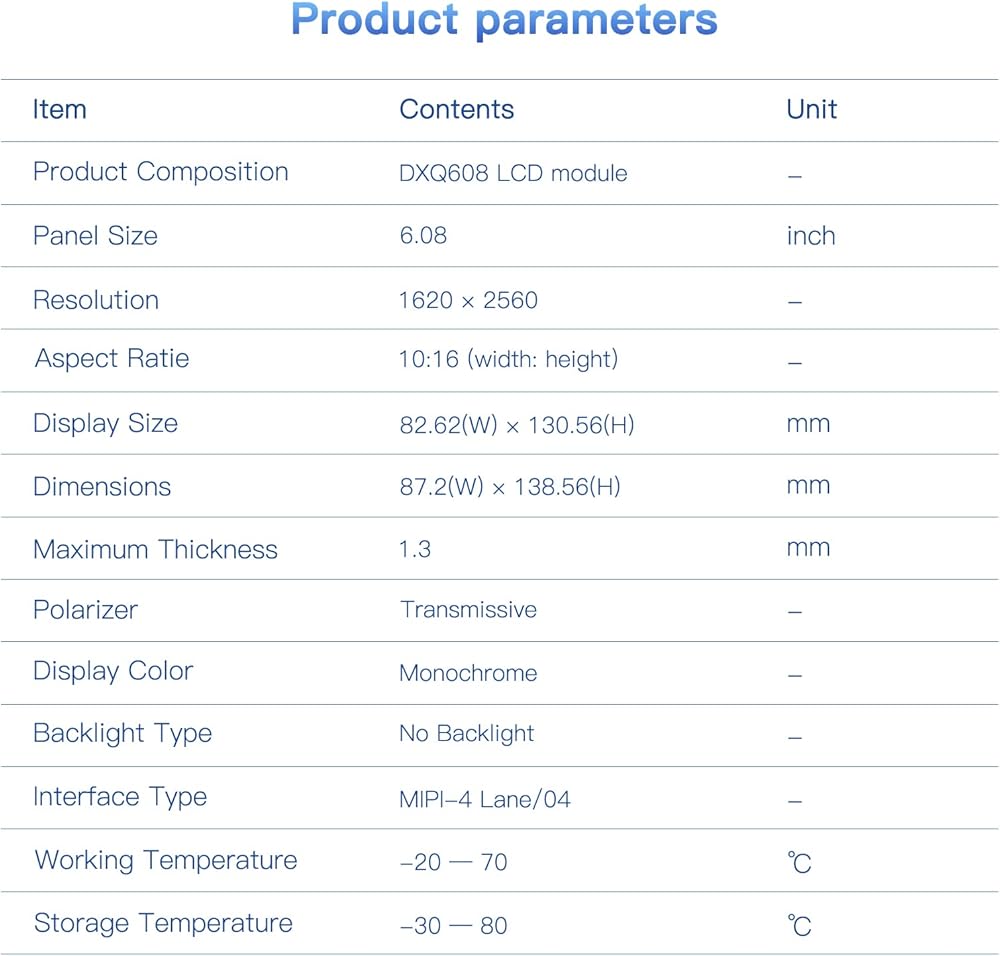This screenshot has height=956, width=1000.
Task: Click the Storage Temperature label
Action: pyautogui.click(x=163, y=923)
